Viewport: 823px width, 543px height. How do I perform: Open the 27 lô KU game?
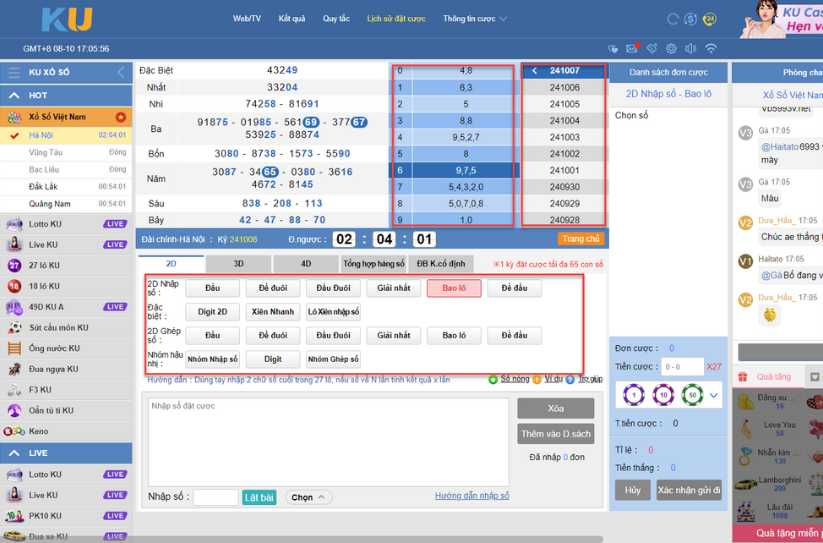coord(66,265)
